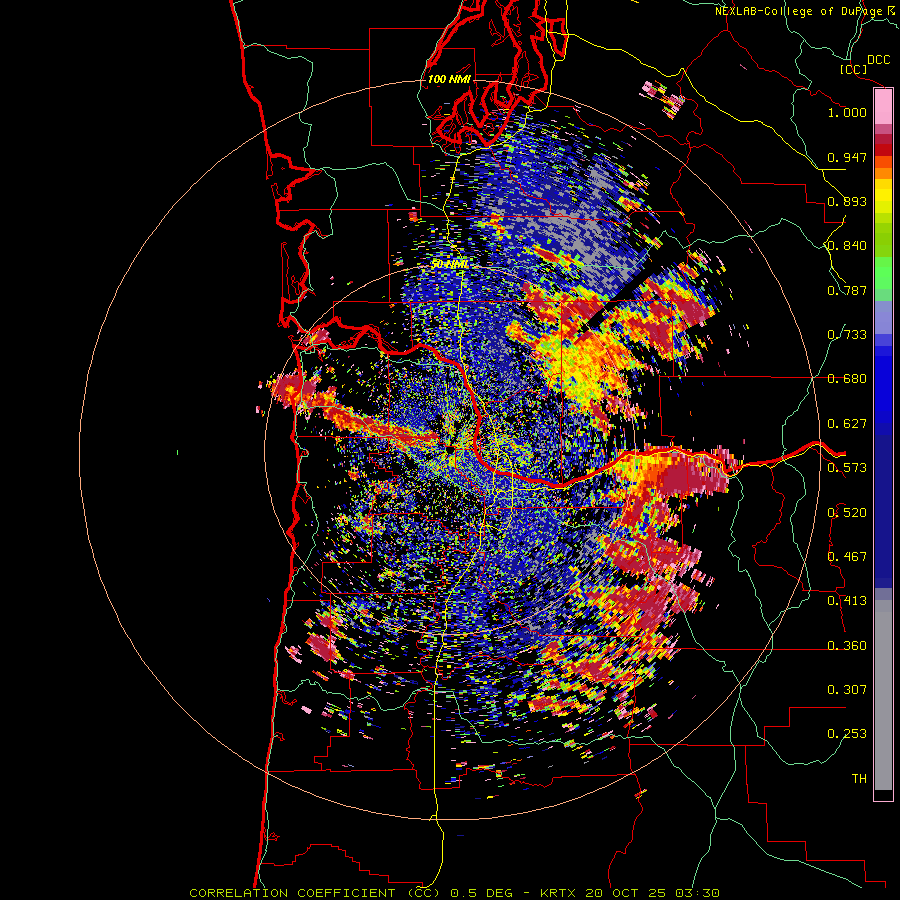Pick the light pink segment of color bar
This screenshot has width=900, height=900.
883,107
